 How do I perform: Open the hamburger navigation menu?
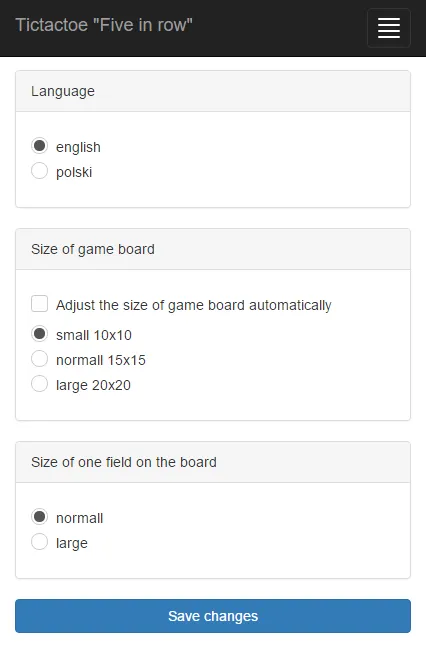pos(388,28)
